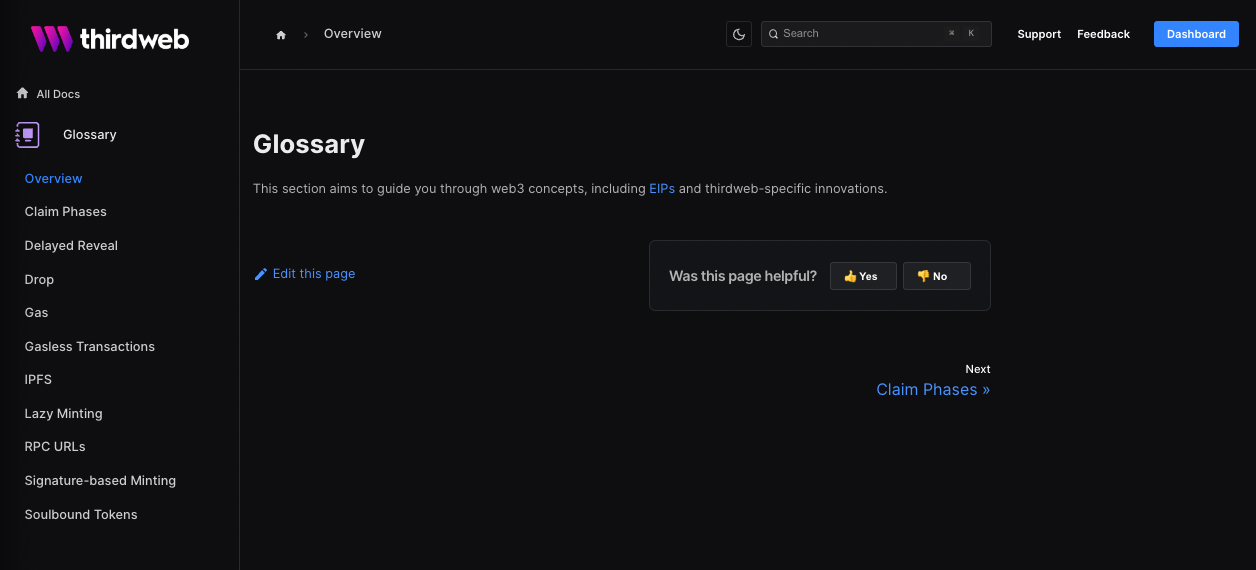Open the Feedback link
1256x570 pixels.
pyautogui.click(x=1103, y=34)
